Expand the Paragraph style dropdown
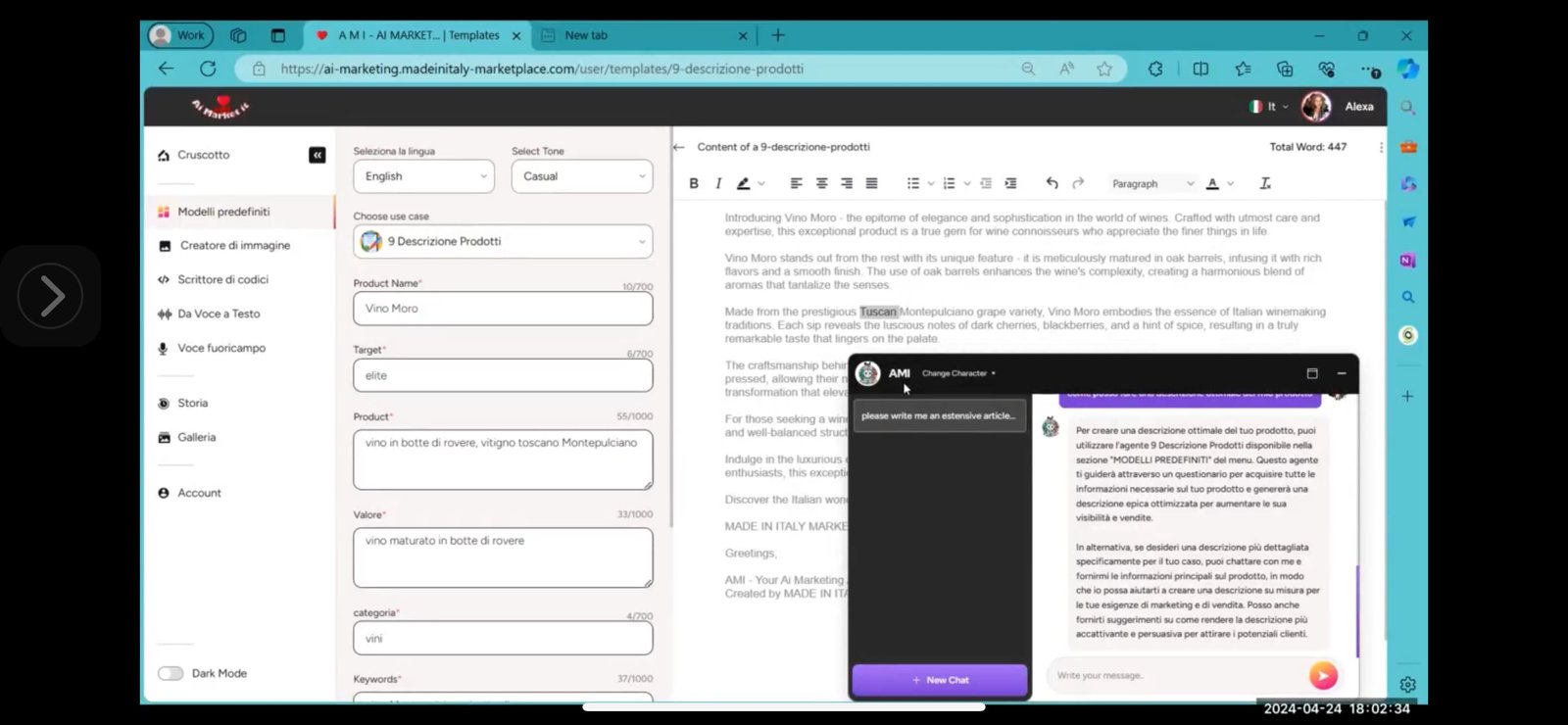The image size is (1568, 725). [x=1152, y=183]
